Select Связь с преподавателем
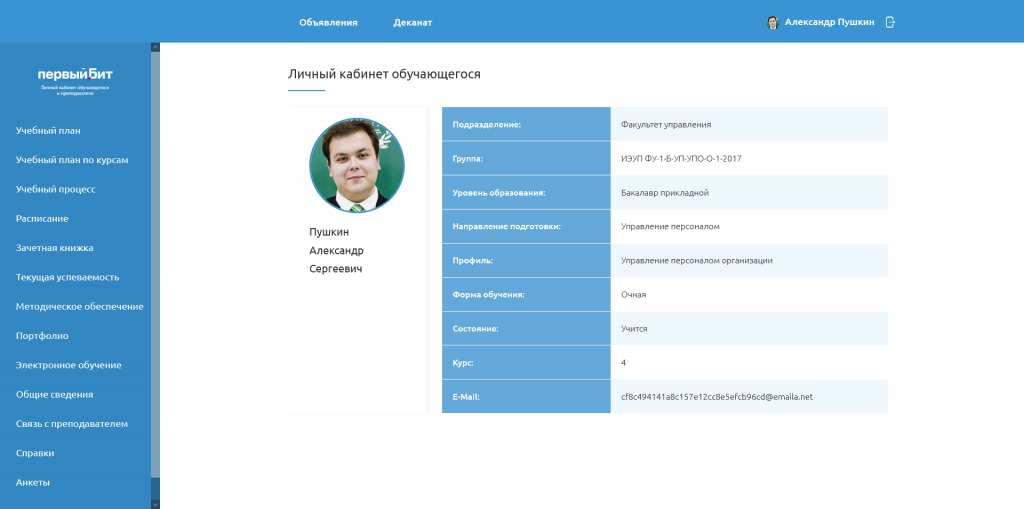Image resolution: width=1024 pixels, height=509 pixels. tap(72, 424)
